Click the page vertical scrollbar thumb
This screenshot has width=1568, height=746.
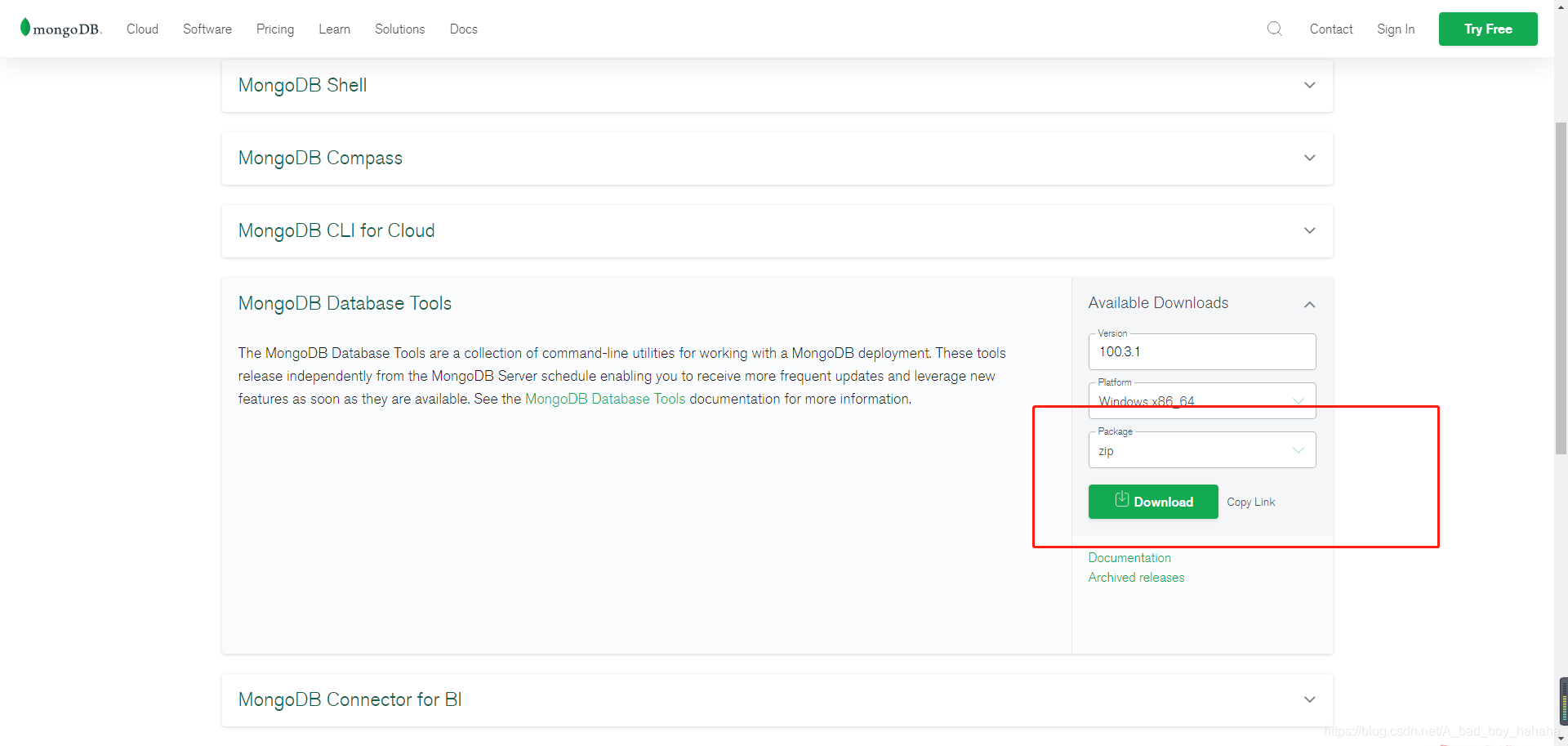[1561, 288]
